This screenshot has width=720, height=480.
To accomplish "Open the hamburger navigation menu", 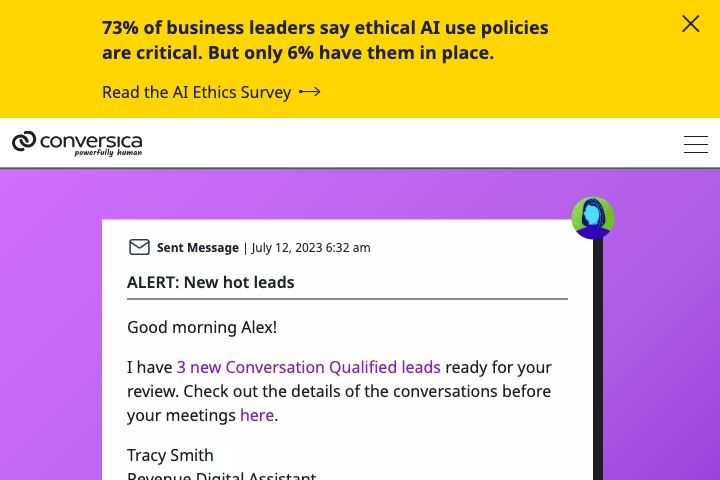I will (x=696, y=144).
